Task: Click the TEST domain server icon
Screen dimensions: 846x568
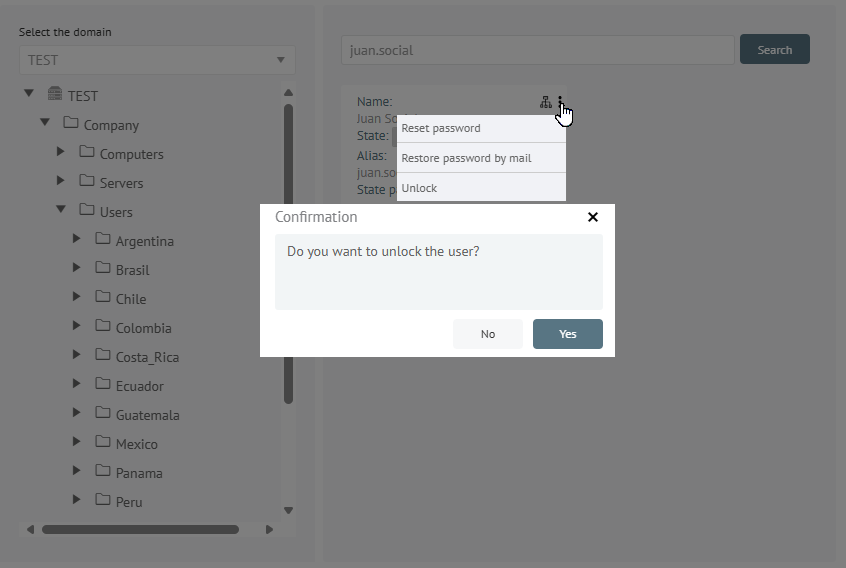Action: [54, 93]
